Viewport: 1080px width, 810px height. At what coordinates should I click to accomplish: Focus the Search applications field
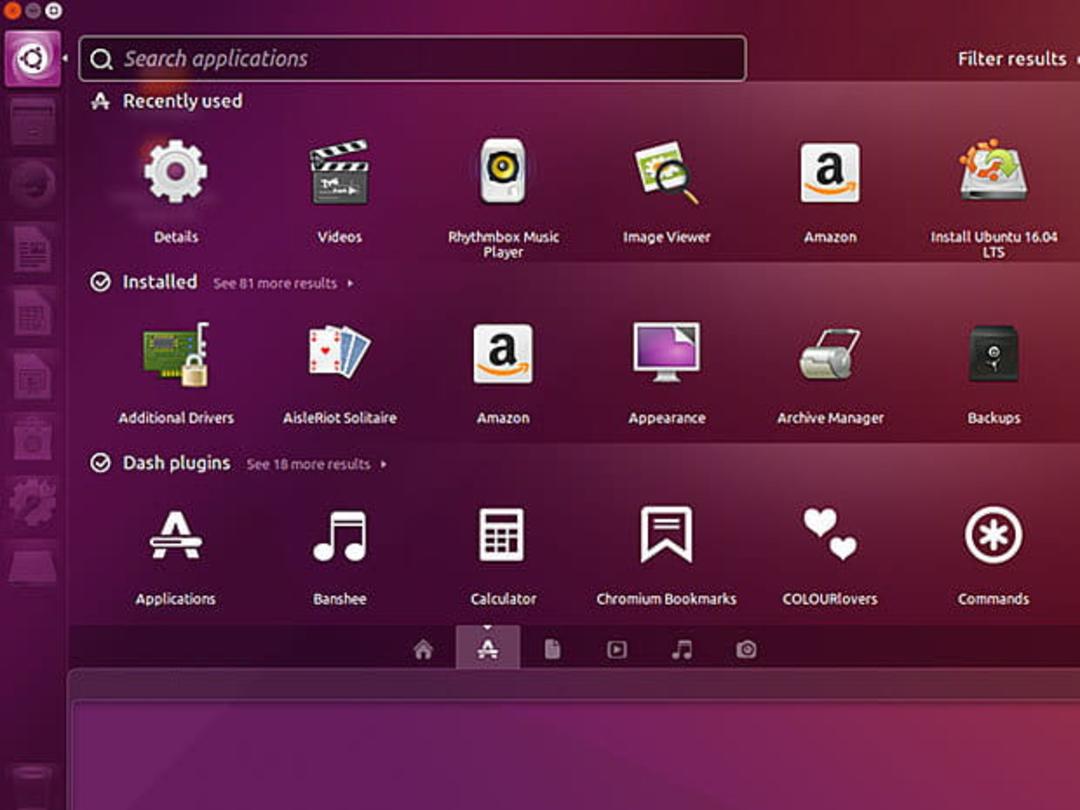point(413,59)
